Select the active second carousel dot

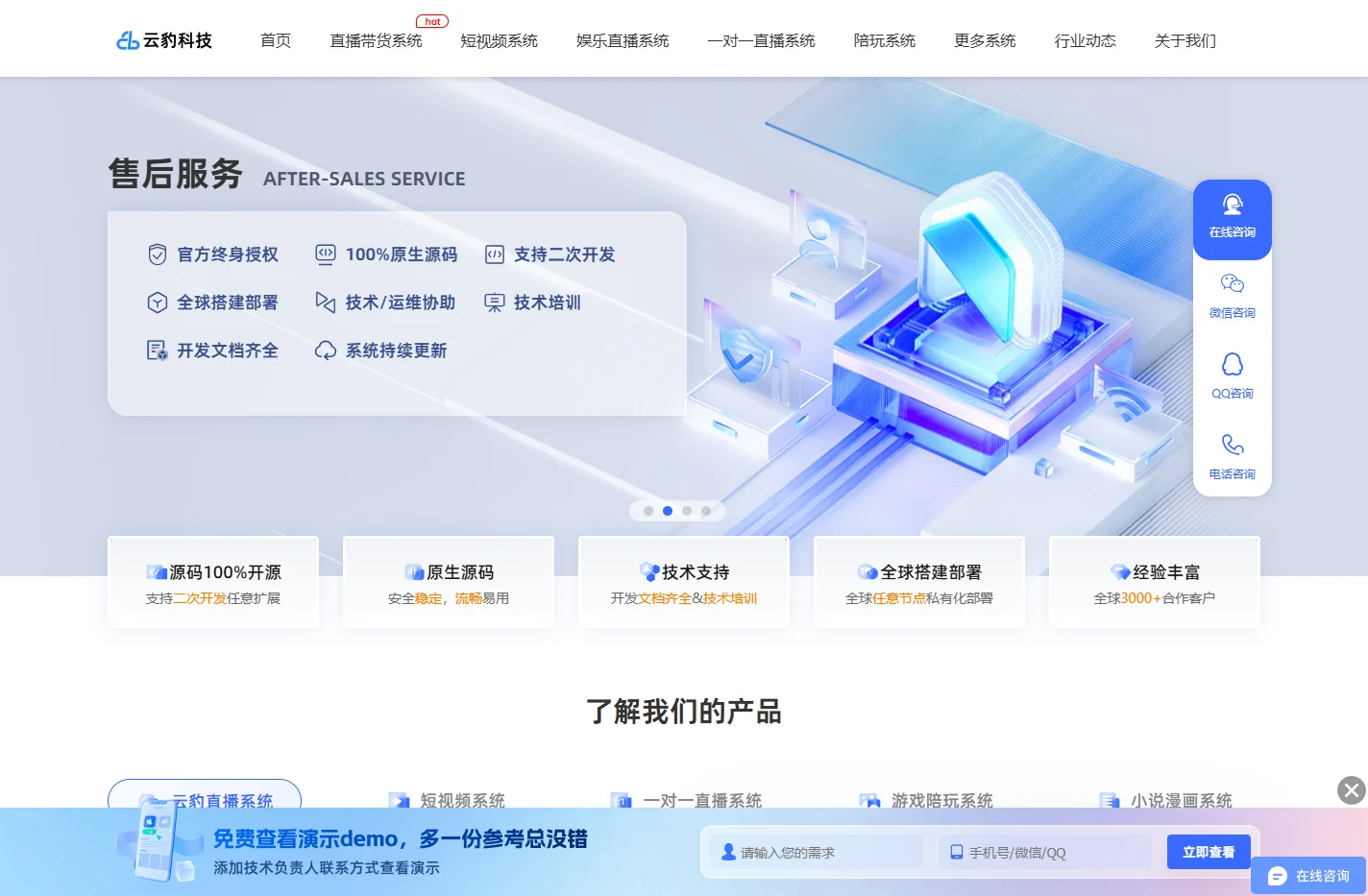coord(668,511)
